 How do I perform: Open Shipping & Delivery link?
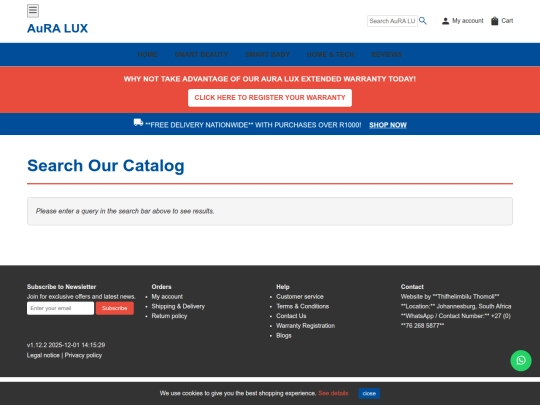pos(178,306)
